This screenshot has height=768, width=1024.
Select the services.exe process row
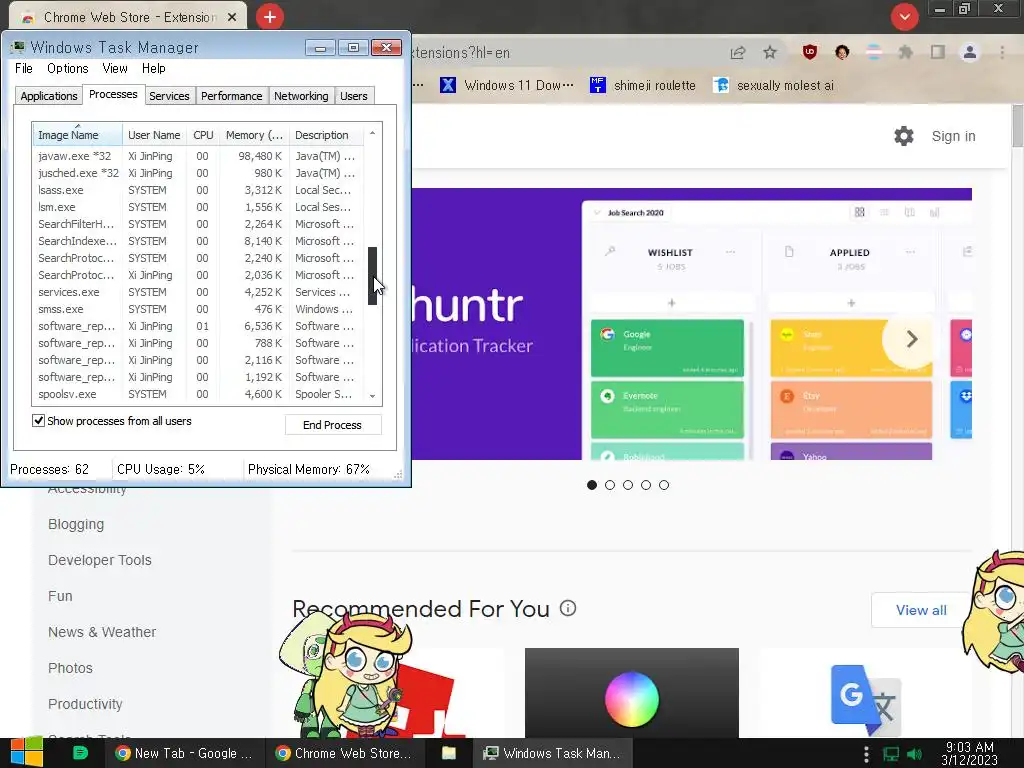(198, 292)
